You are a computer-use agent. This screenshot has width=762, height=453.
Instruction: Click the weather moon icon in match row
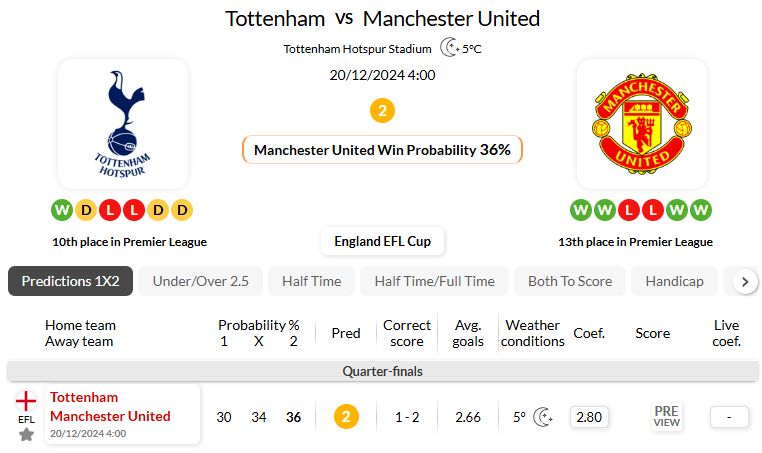tap(543, 417)
